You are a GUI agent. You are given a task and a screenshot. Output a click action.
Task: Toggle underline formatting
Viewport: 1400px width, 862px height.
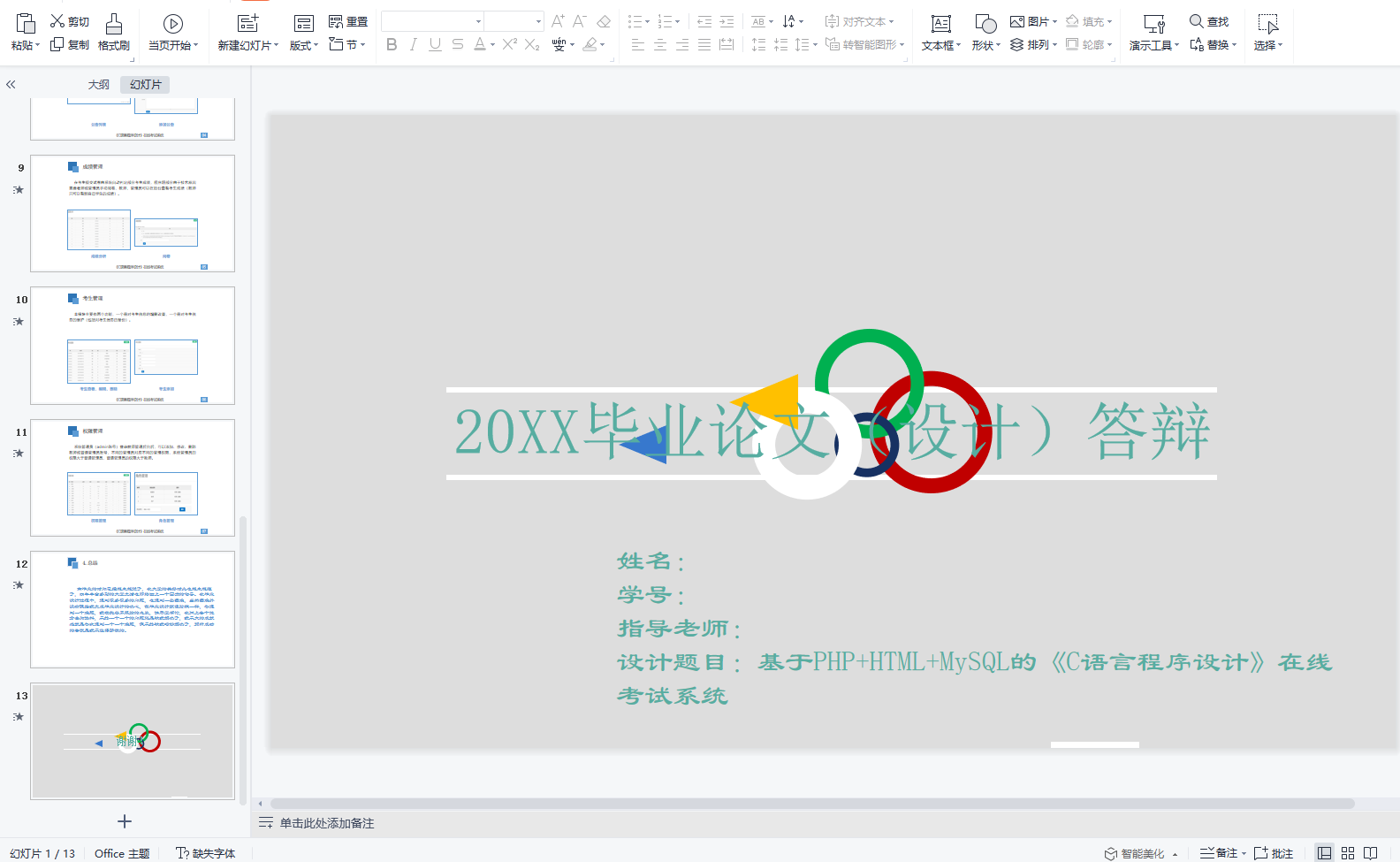point(435,44)
